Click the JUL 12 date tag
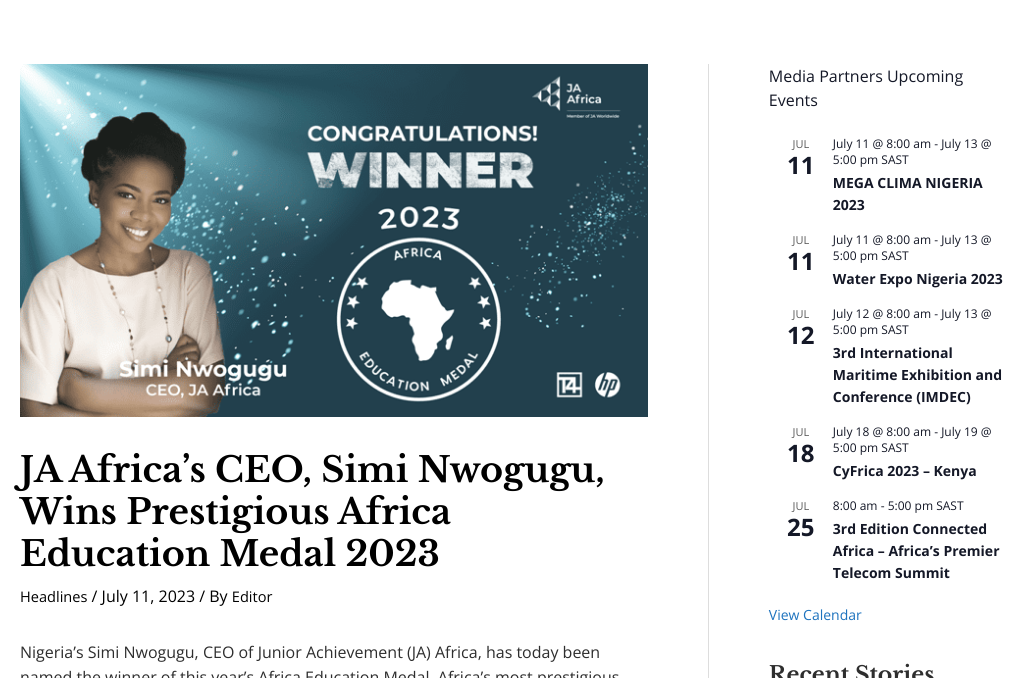 coord(801,328)
